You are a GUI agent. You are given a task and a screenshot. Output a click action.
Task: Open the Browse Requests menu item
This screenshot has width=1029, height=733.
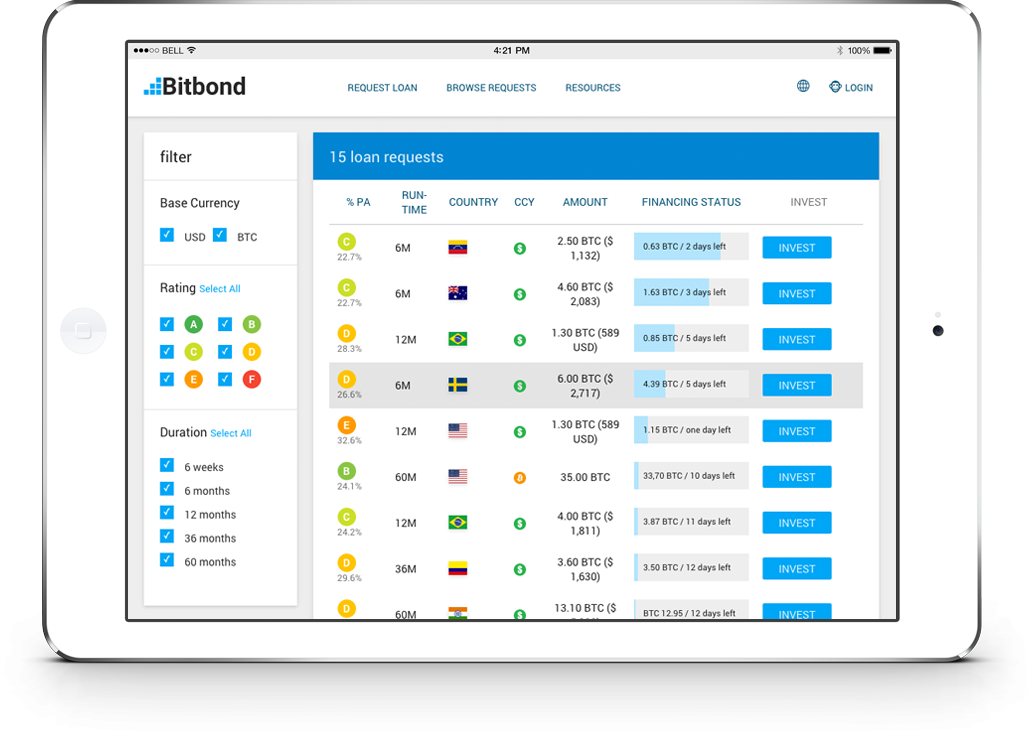[491, 88]
